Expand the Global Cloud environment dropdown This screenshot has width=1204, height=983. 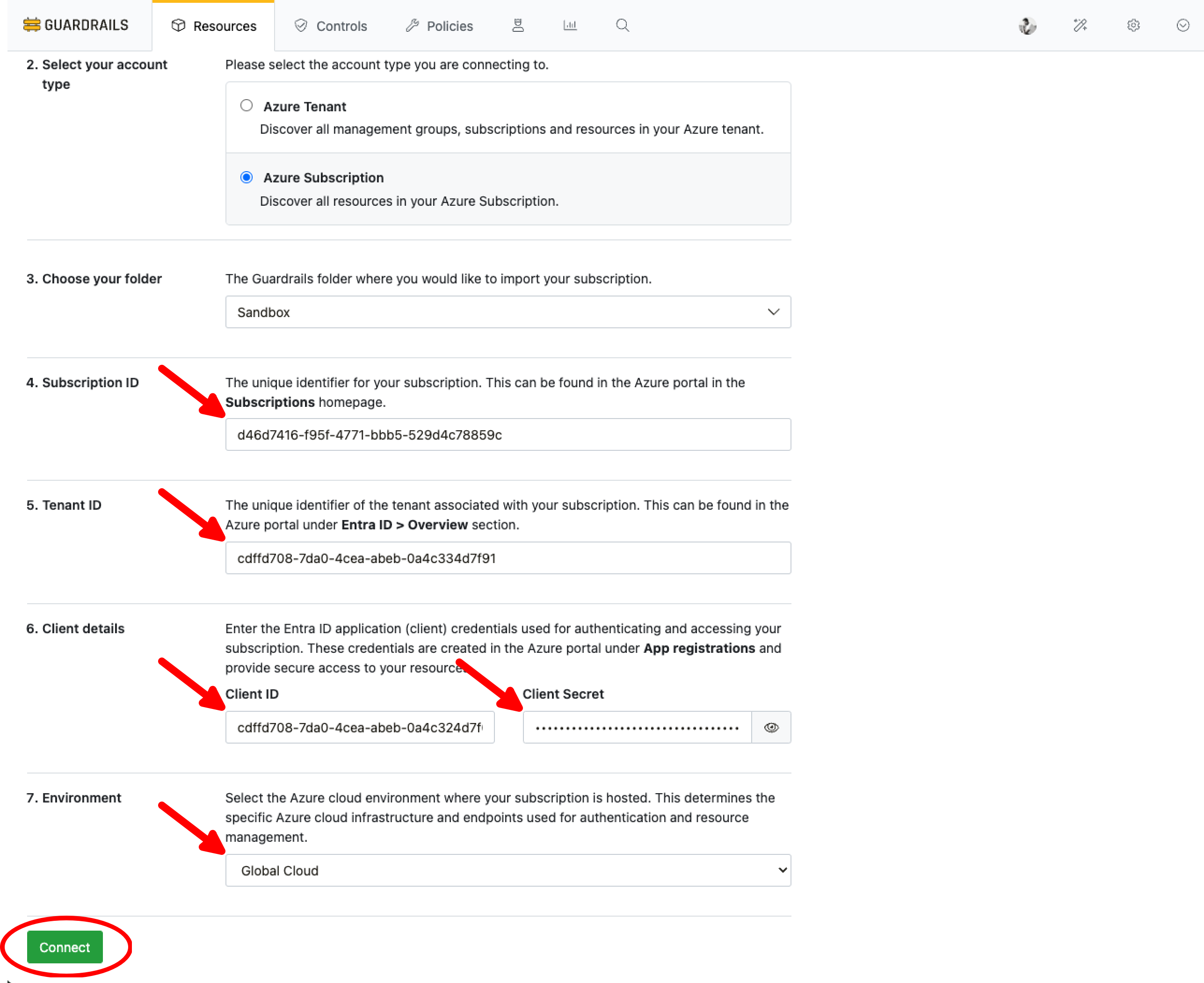click(508, 870)
